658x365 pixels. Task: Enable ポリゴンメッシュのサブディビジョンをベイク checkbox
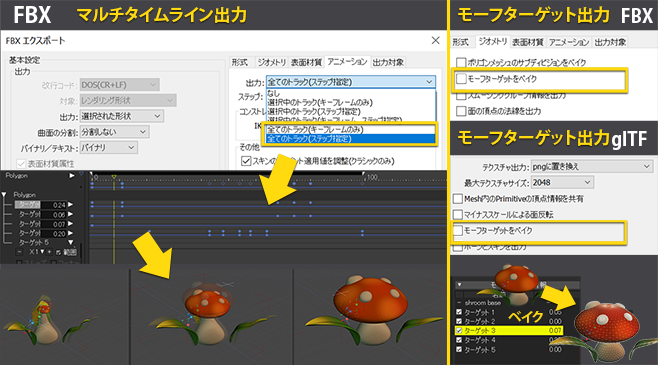461,63
